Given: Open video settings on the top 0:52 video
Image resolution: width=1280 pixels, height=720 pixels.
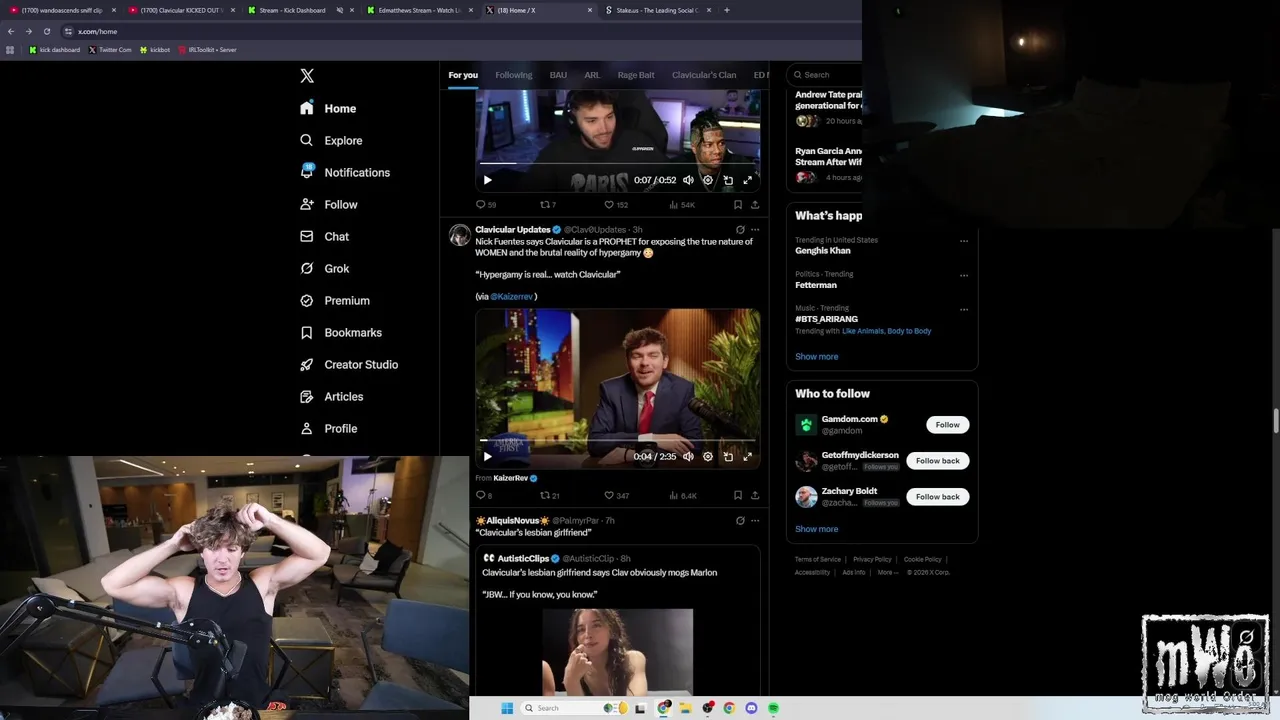Looking at the screenshot, I should click(x=708, y=180).
